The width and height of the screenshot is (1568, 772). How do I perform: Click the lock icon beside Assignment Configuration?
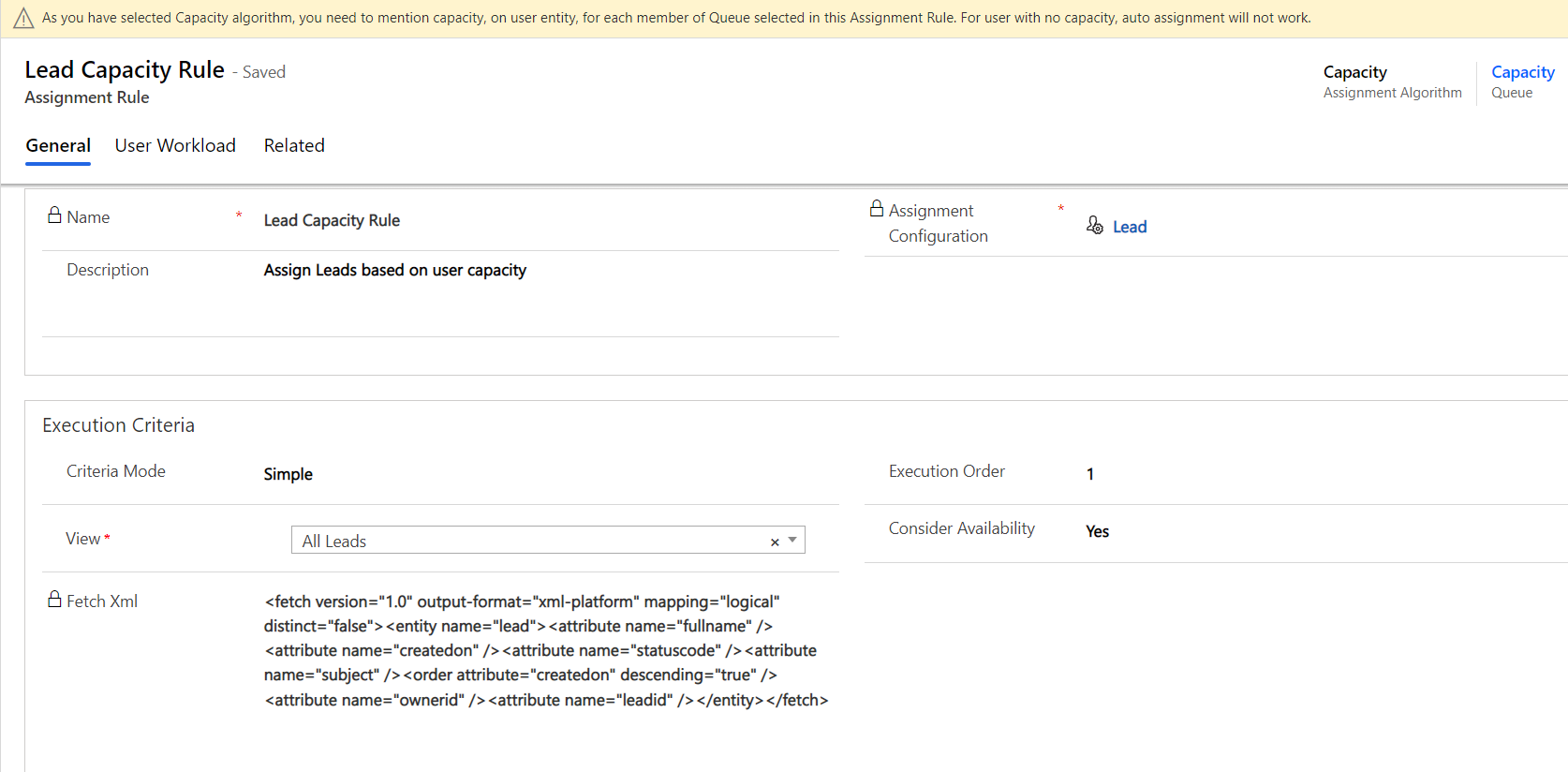pos(877,209)
